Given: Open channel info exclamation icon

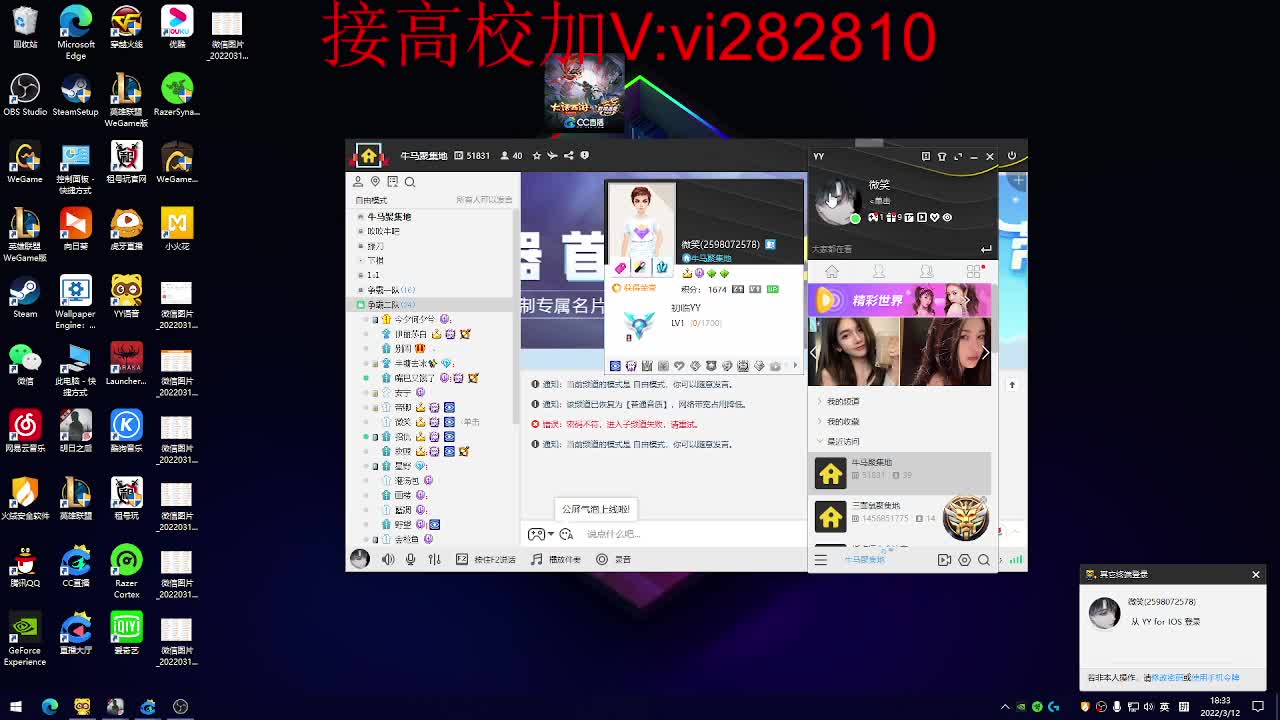Looking at the screenshot, I should (585, 156).
